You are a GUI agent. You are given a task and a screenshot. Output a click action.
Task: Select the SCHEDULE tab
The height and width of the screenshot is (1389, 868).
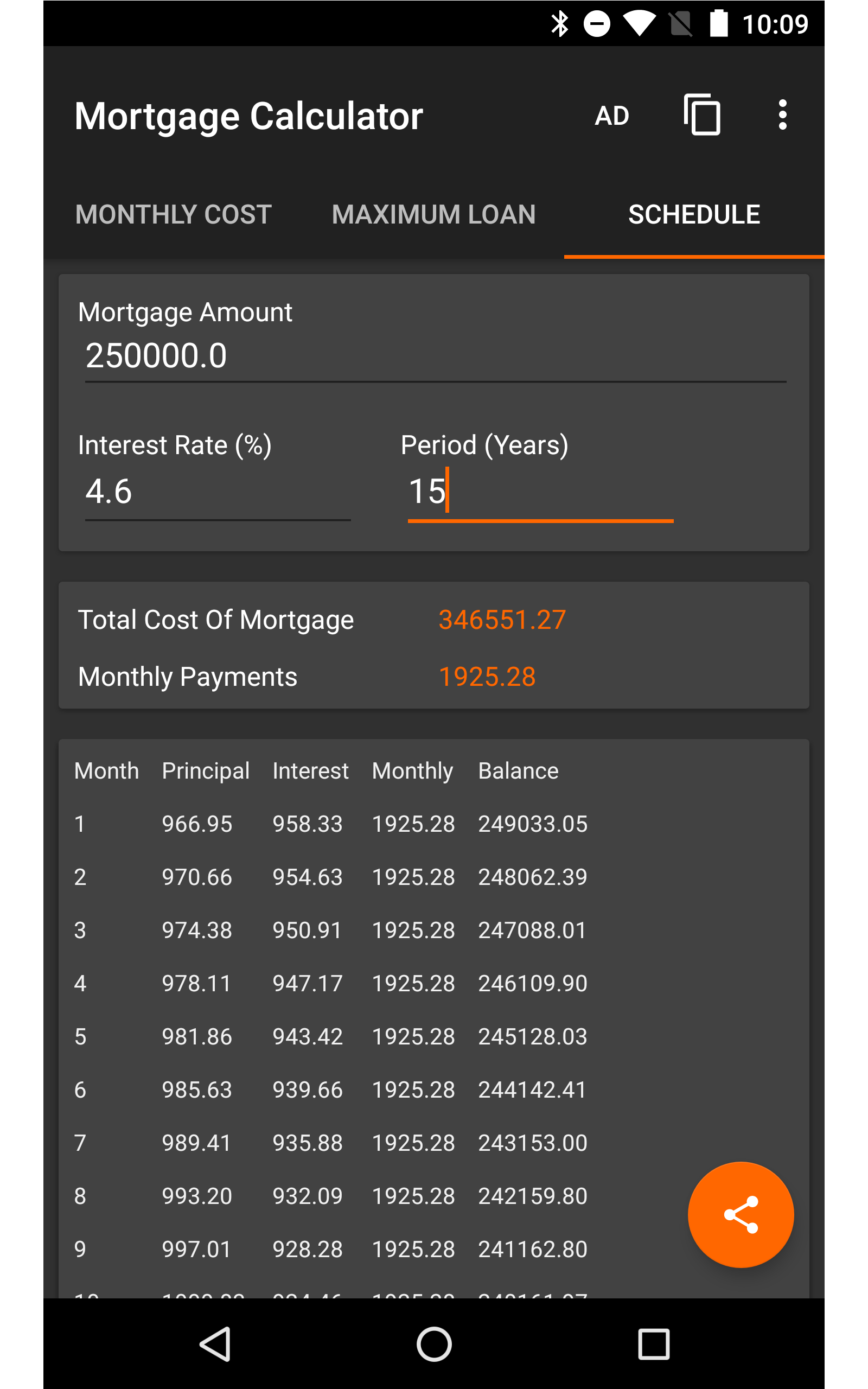(x=694, y=214)
